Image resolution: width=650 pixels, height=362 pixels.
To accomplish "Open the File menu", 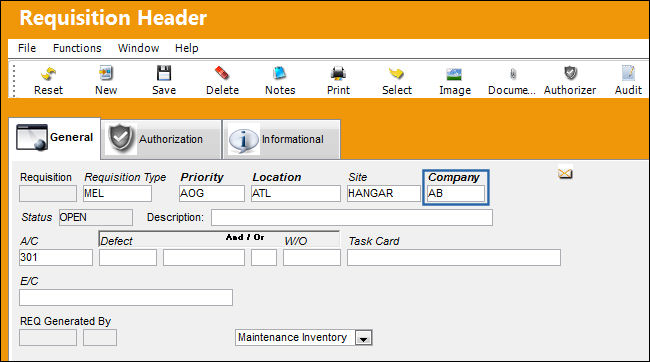I will (27, 48).
